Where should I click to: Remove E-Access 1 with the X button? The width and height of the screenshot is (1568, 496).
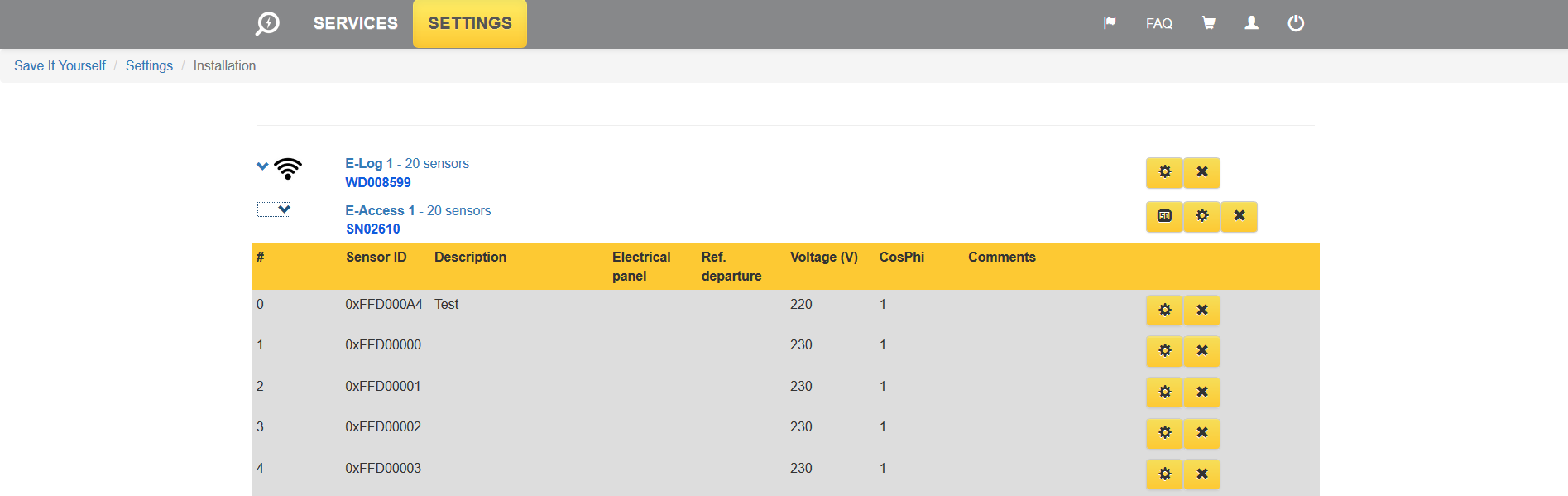coord(1239,216)
